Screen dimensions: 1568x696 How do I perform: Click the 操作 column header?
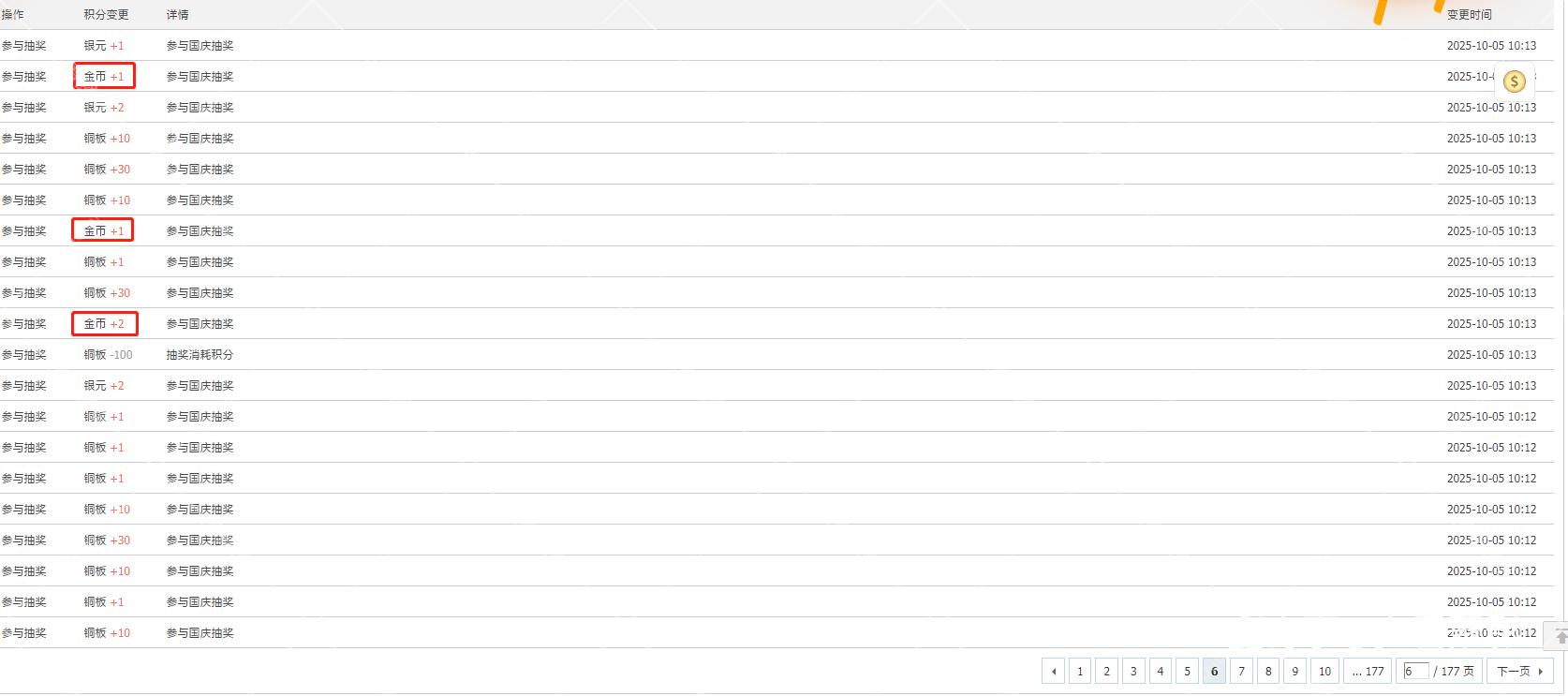tap(15, 14)
